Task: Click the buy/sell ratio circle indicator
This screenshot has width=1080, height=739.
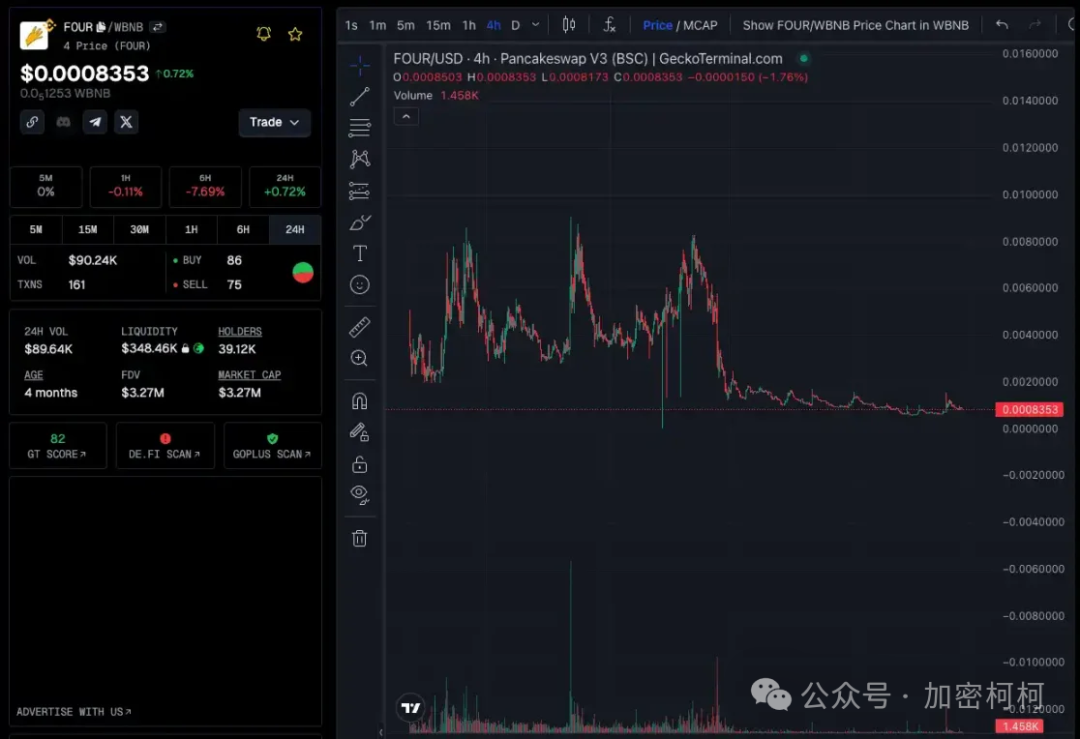Action: tap(302, 272)
